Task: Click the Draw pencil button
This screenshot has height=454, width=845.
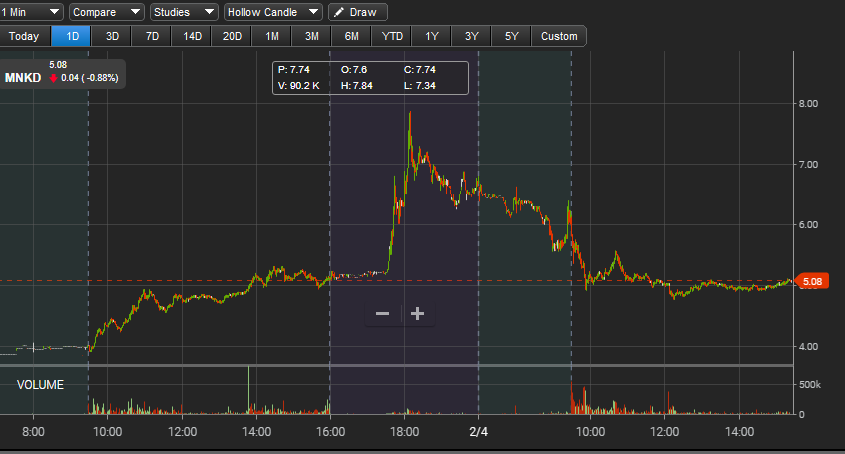Action: tap(358, 12)
